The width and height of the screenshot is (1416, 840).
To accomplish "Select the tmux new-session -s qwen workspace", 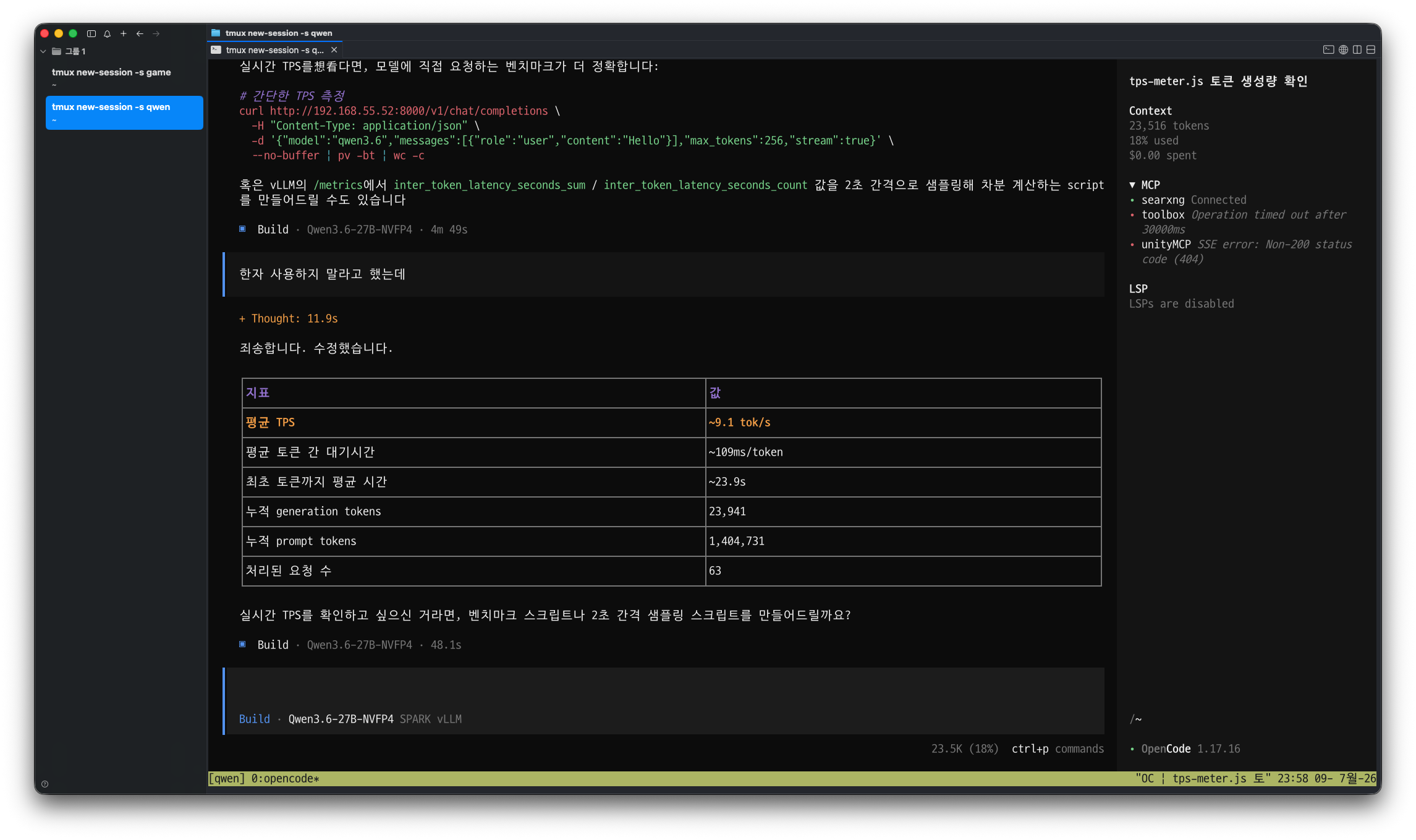I will (124, 112).
